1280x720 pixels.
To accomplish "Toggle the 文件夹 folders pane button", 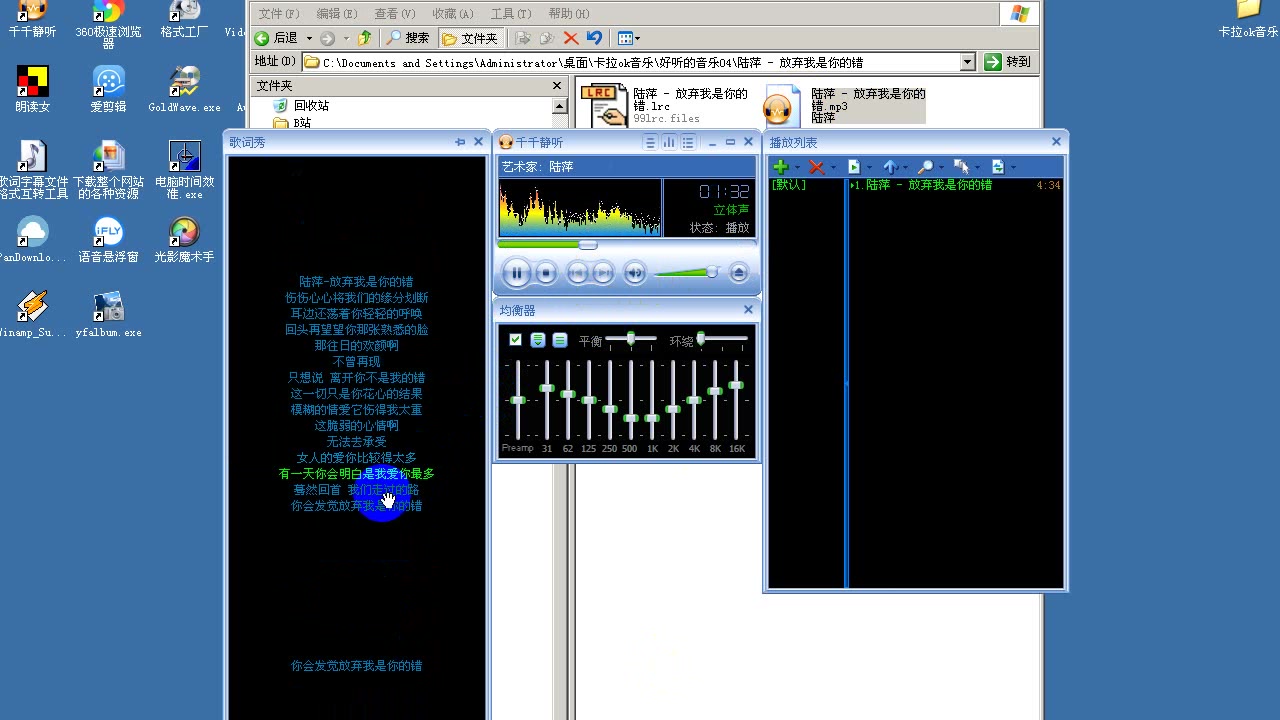I will click(470, 38).
